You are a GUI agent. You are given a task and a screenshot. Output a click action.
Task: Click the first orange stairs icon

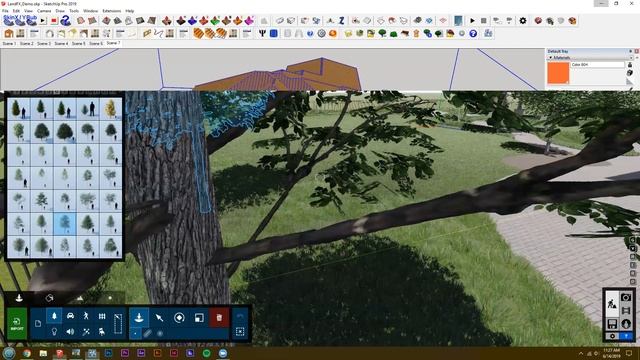pyautogui.click(x=198, y=33)
